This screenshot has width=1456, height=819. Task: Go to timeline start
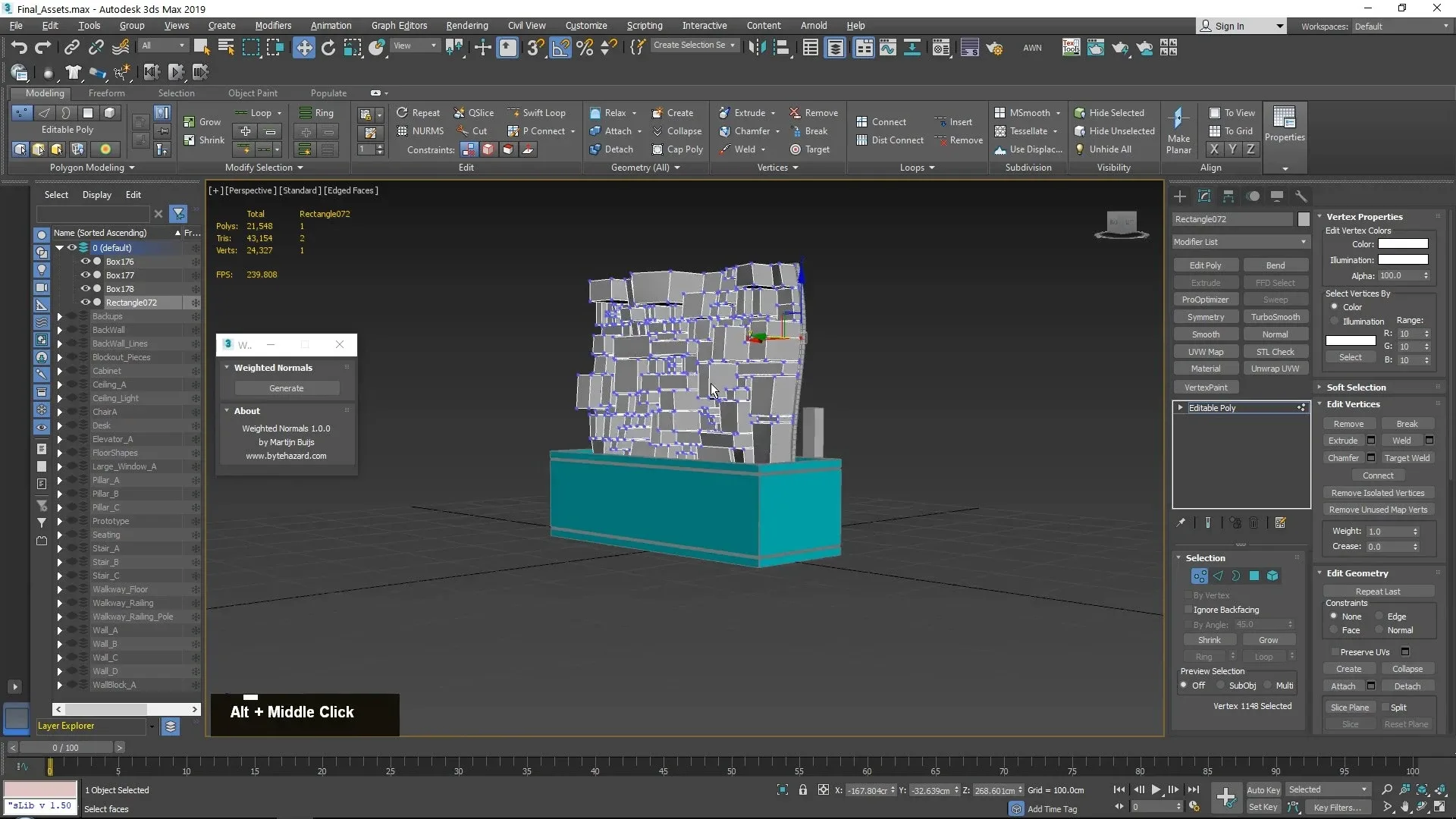click(x=1119, y=789)
